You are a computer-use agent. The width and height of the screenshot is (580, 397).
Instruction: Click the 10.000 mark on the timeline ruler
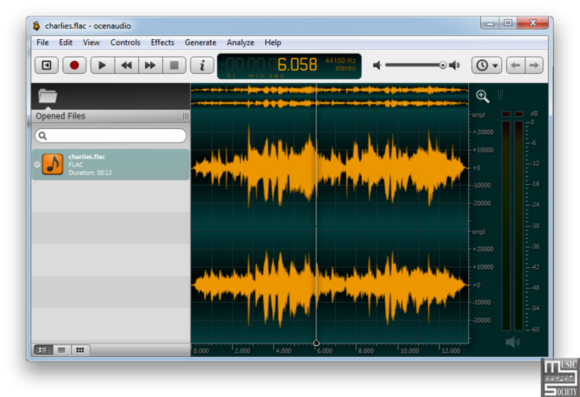409,351
